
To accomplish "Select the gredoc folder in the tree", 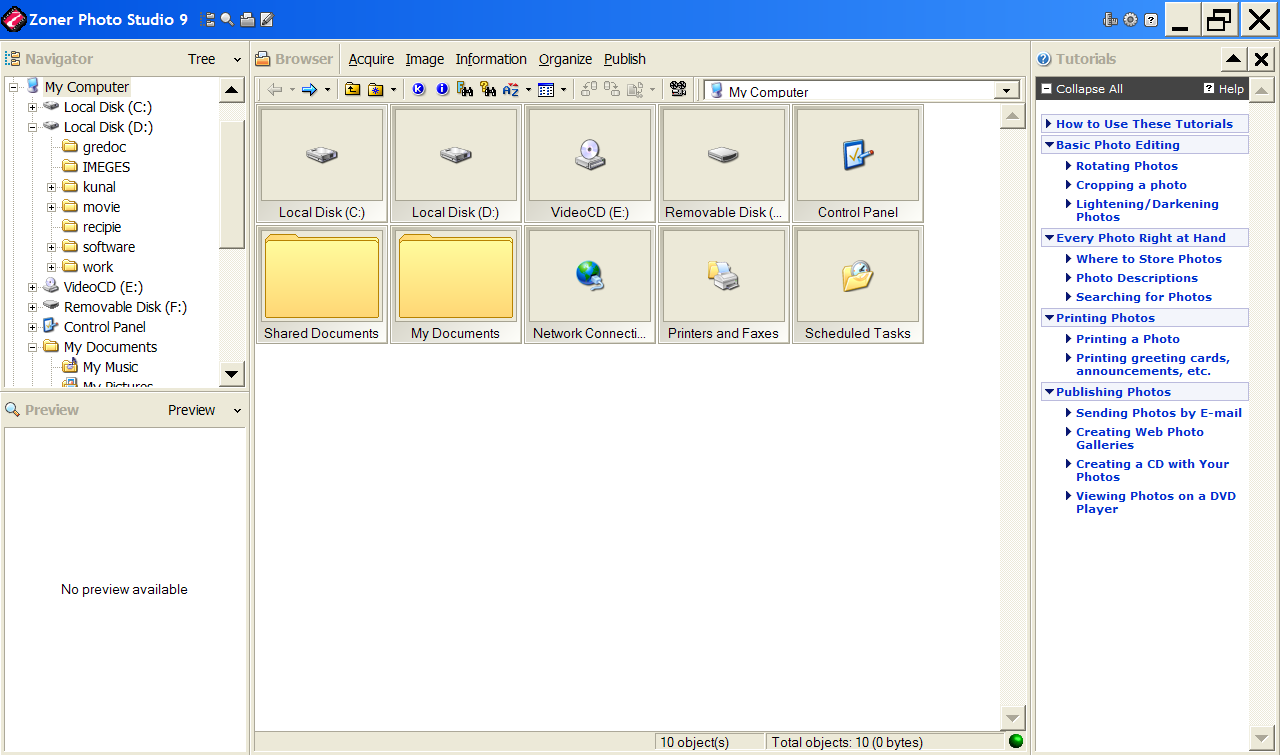I will pos(104,147).
